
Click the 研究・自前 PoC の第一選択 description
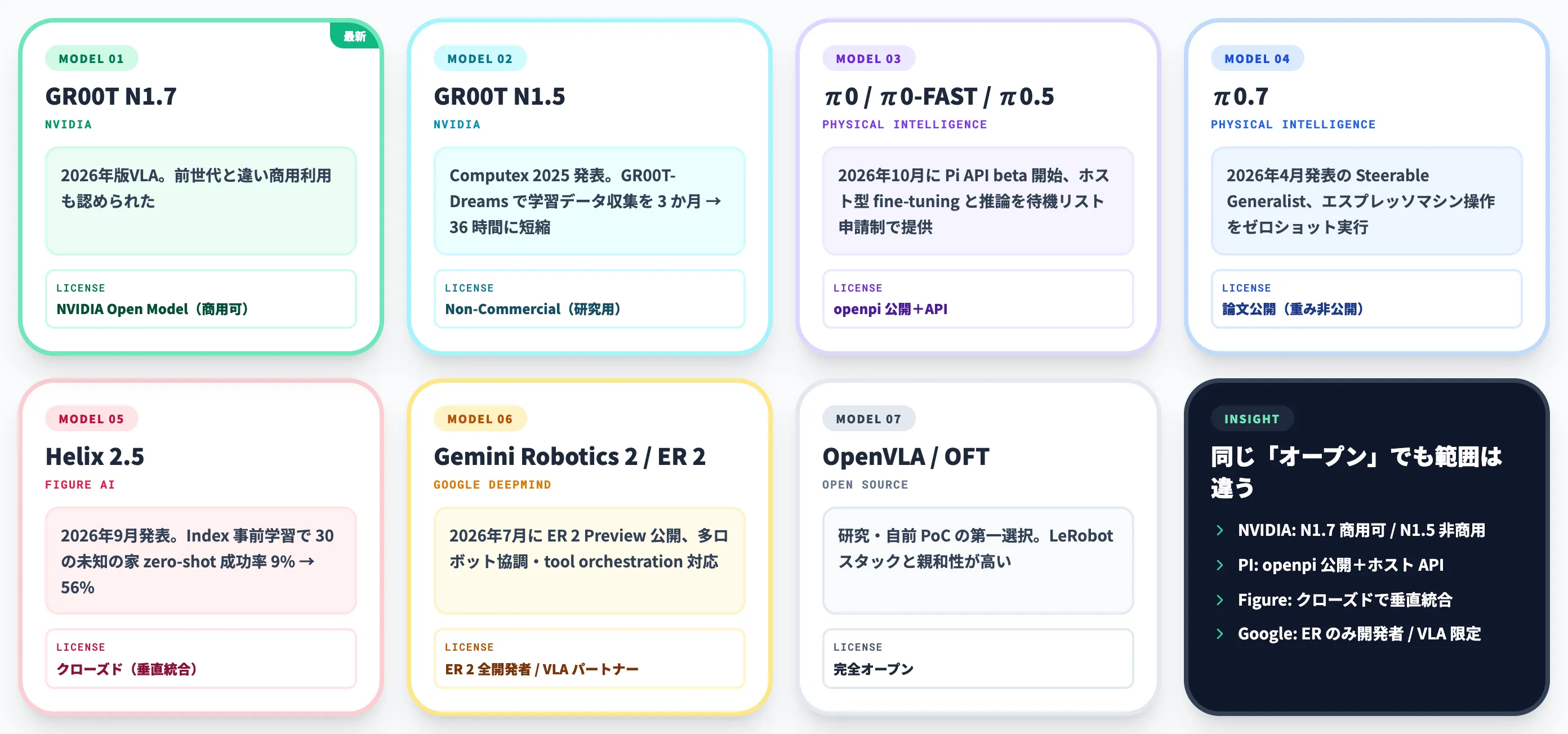coord(978,561)
